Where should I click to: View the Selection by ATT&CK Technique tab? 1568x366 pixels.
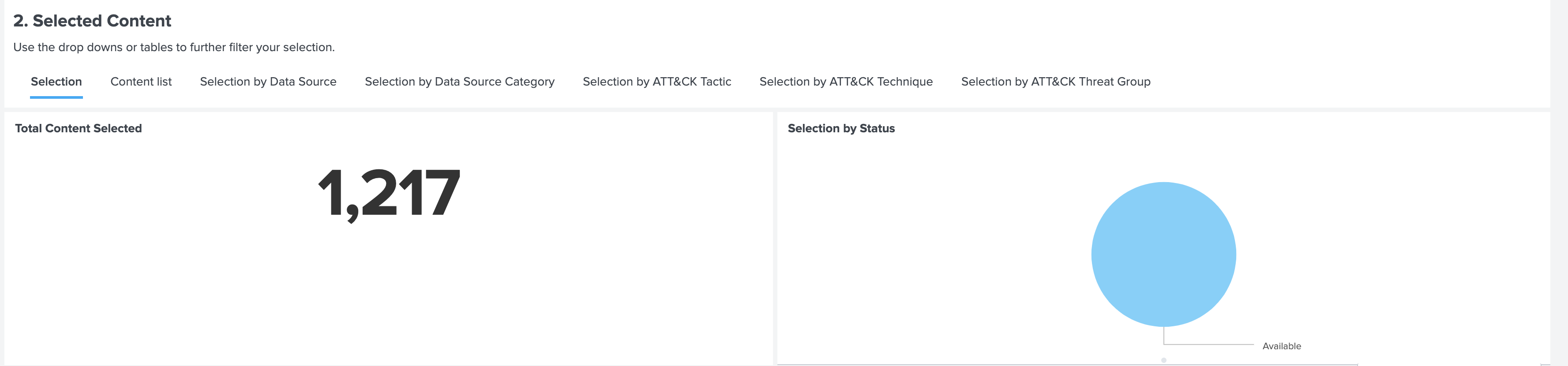[x=846, y=82]
